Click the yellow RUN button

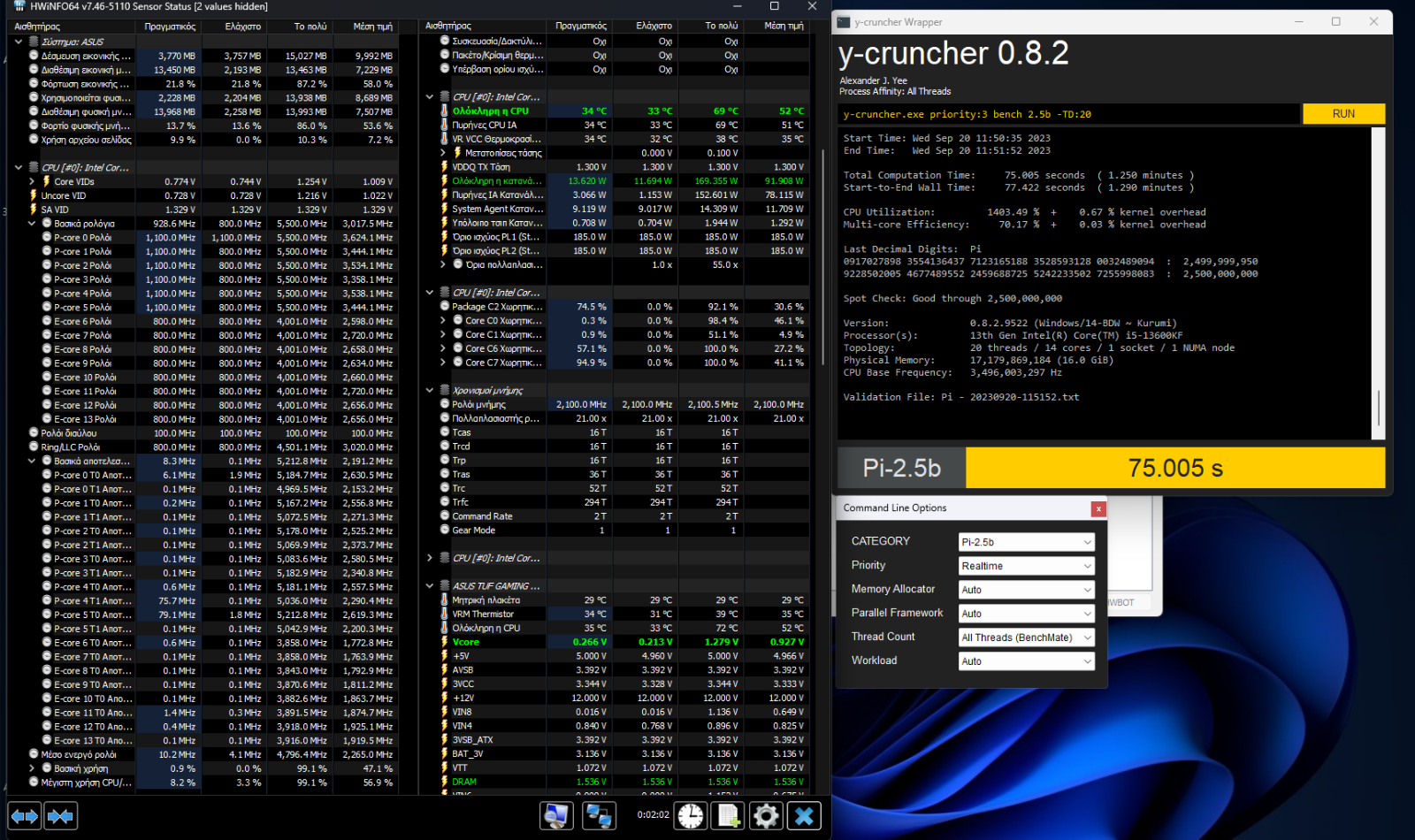tap(1343, 114)
